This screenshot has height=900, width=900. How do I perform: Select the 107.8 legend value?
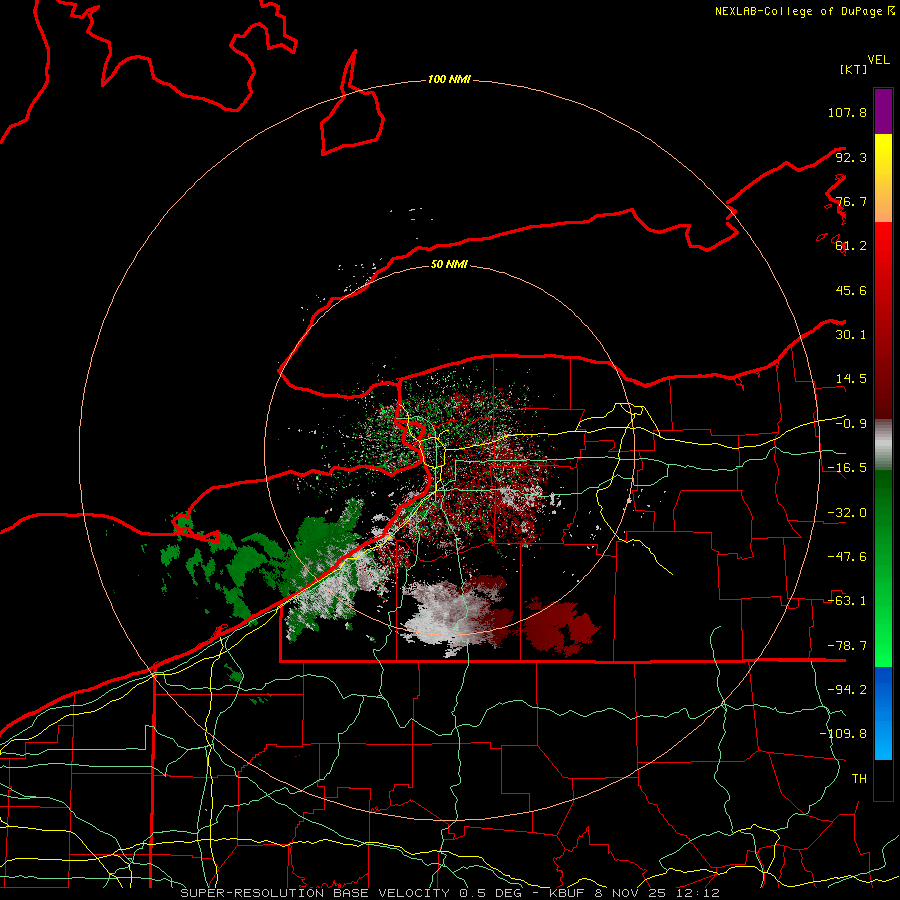pos(847,112)
